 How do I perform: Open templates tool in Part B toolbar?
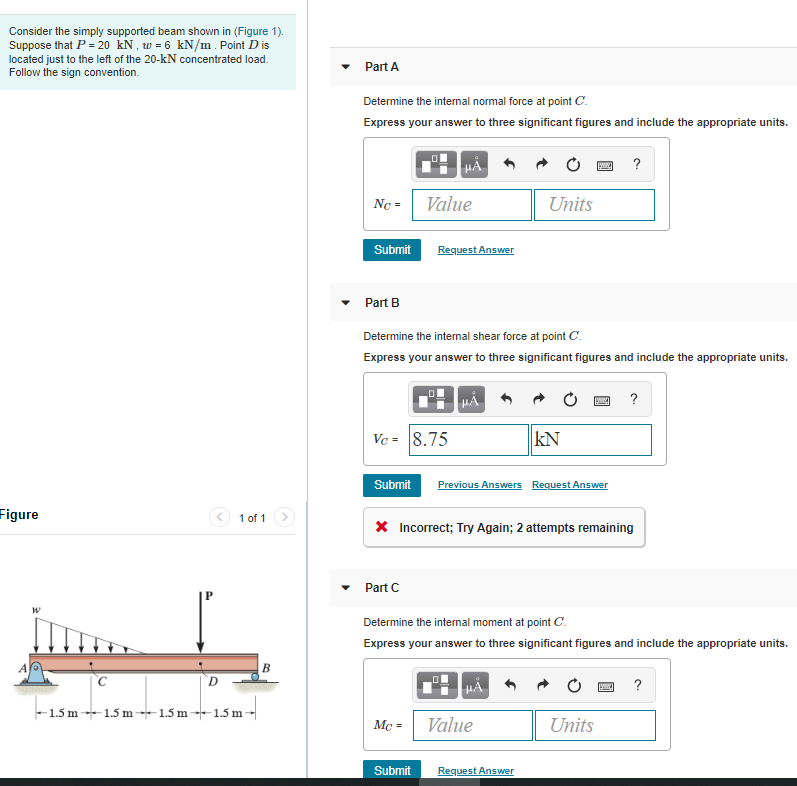[433, 399]
